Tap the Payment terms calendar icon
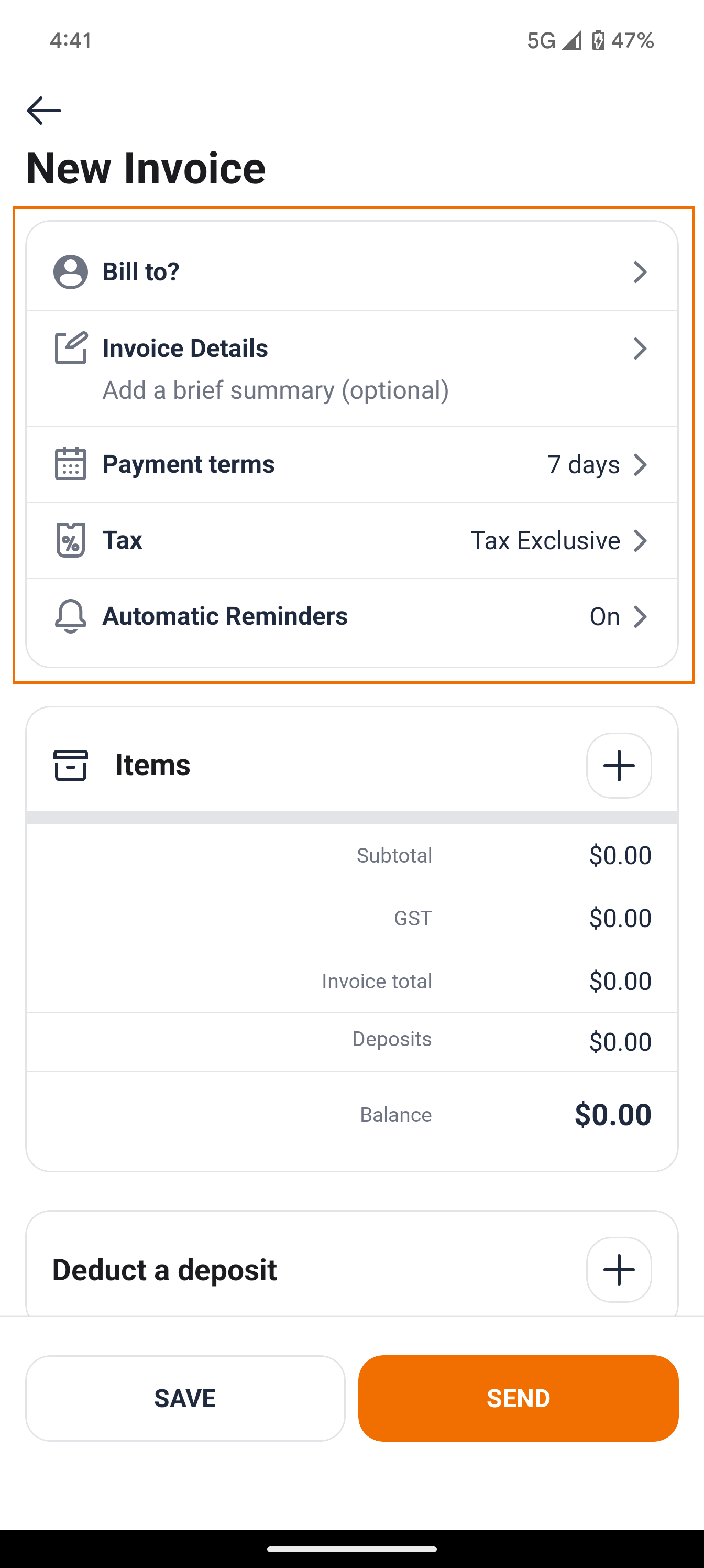 coord(71,464)
